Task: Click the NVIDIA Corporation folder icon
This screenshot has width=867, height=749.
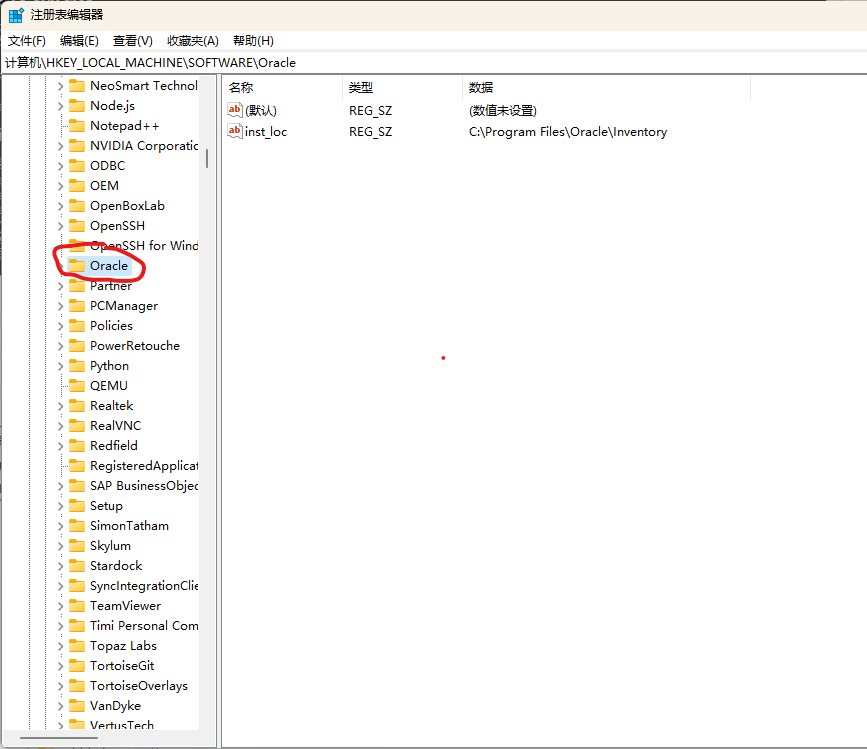Action: coord(77,145)
